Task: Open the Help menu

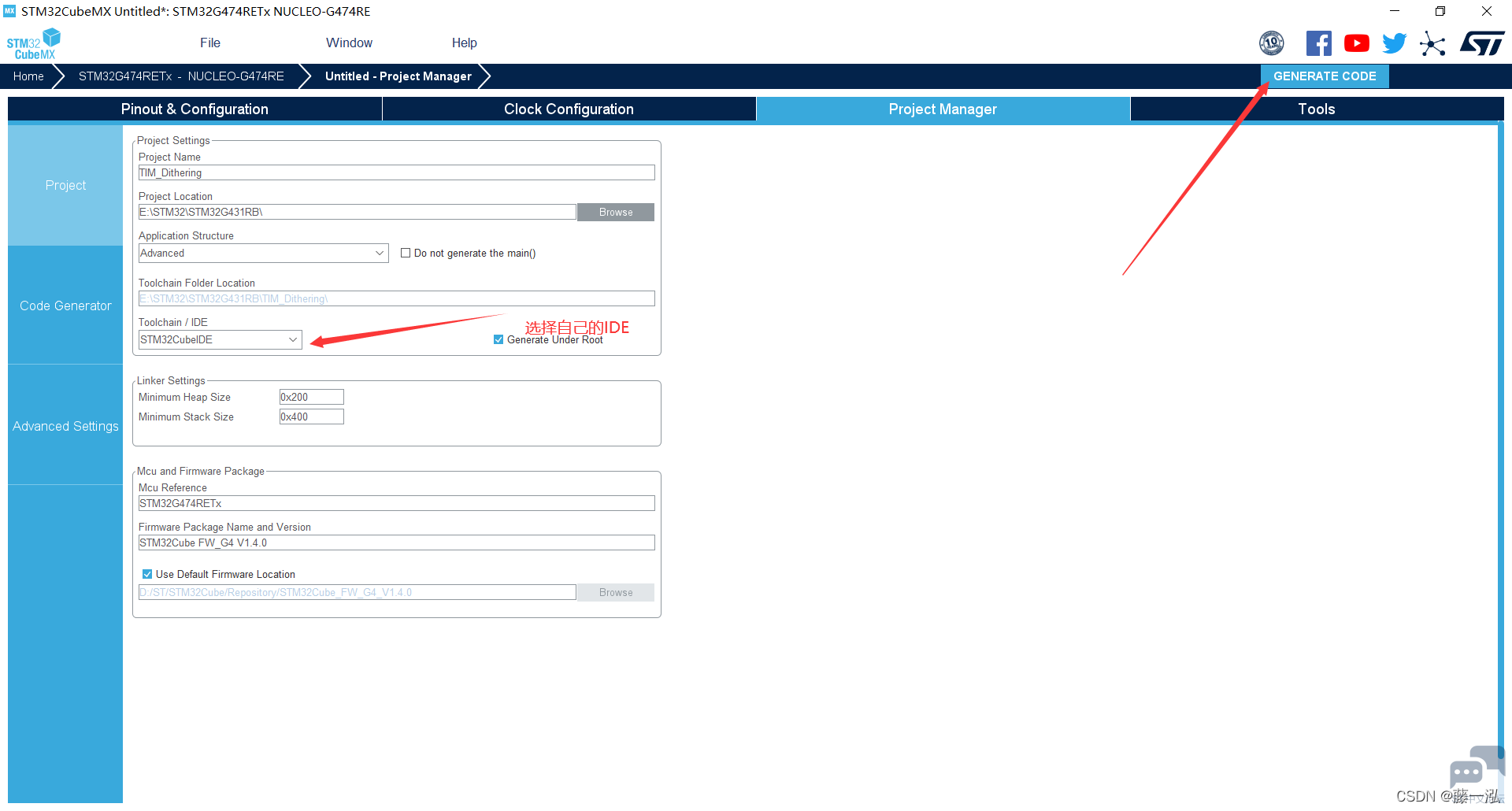Action: [464, 43]
